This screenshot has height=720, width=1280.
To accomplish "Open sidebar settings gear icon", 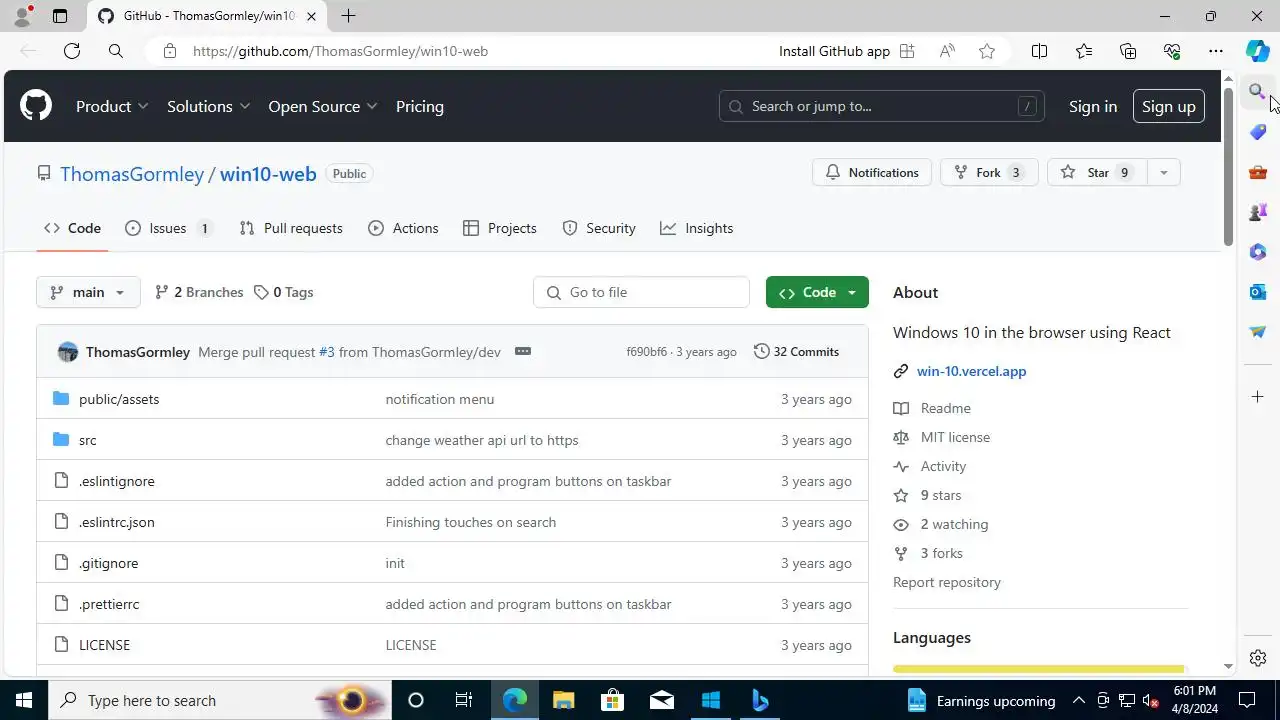I will pyautogui.click(x=1258, y=658).
